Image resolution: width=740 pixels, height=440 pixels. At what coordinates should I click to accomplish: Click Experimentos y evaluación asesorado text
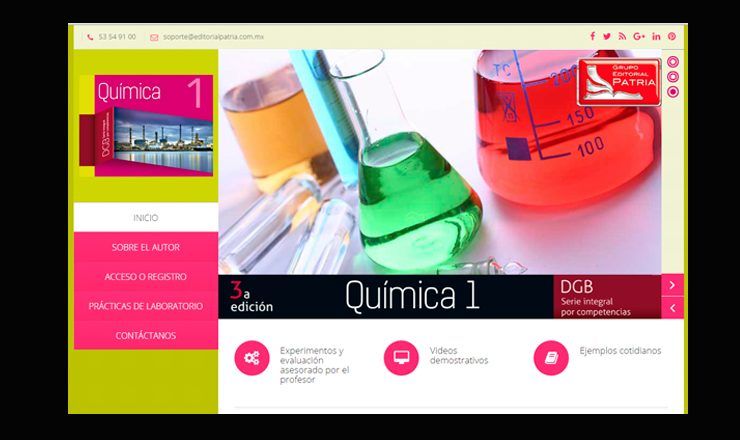pyautogui.click(x=314, y=365)
